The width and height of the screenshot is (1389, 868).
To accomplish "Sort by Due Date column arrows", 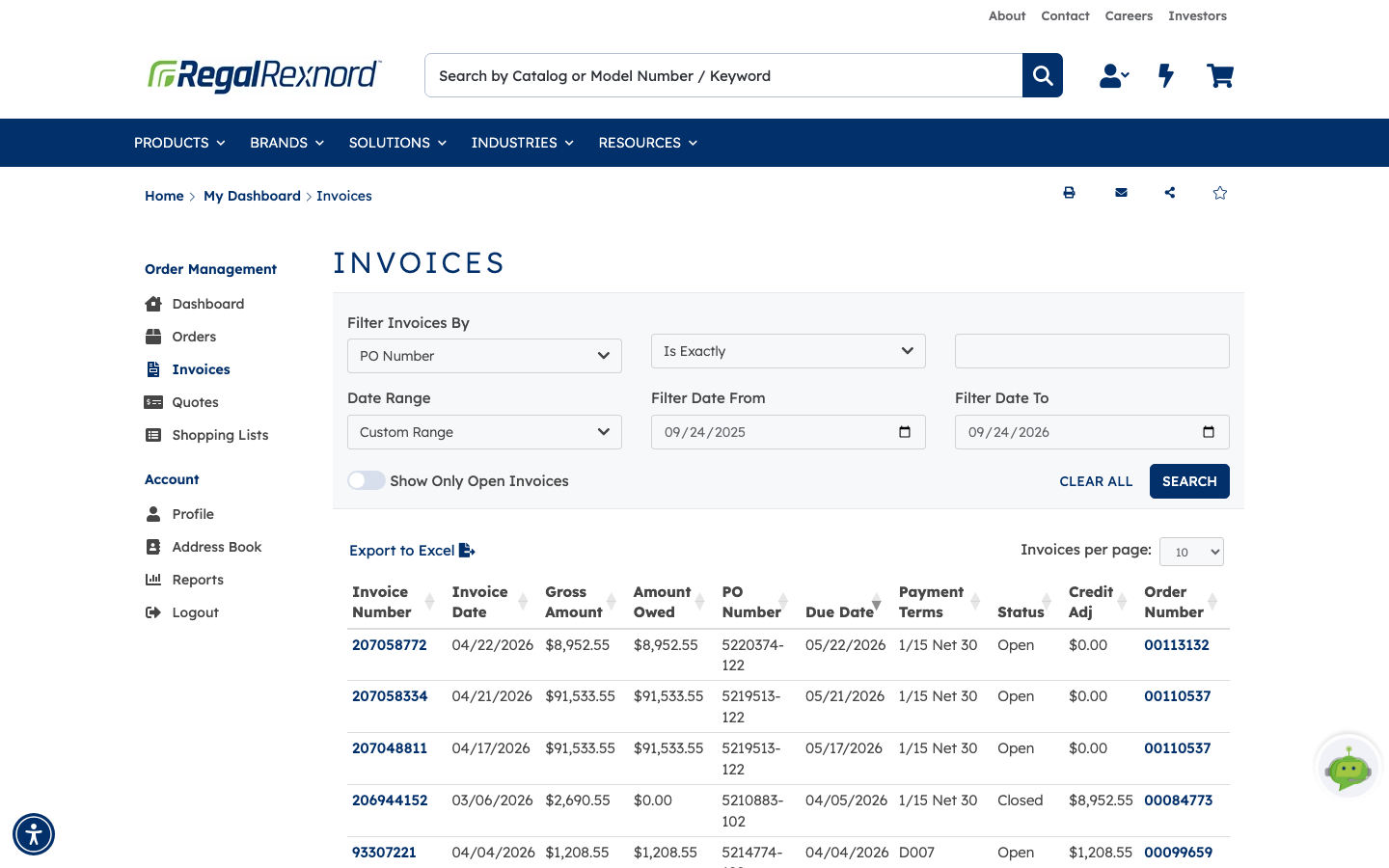I will [x=876, y=602].
